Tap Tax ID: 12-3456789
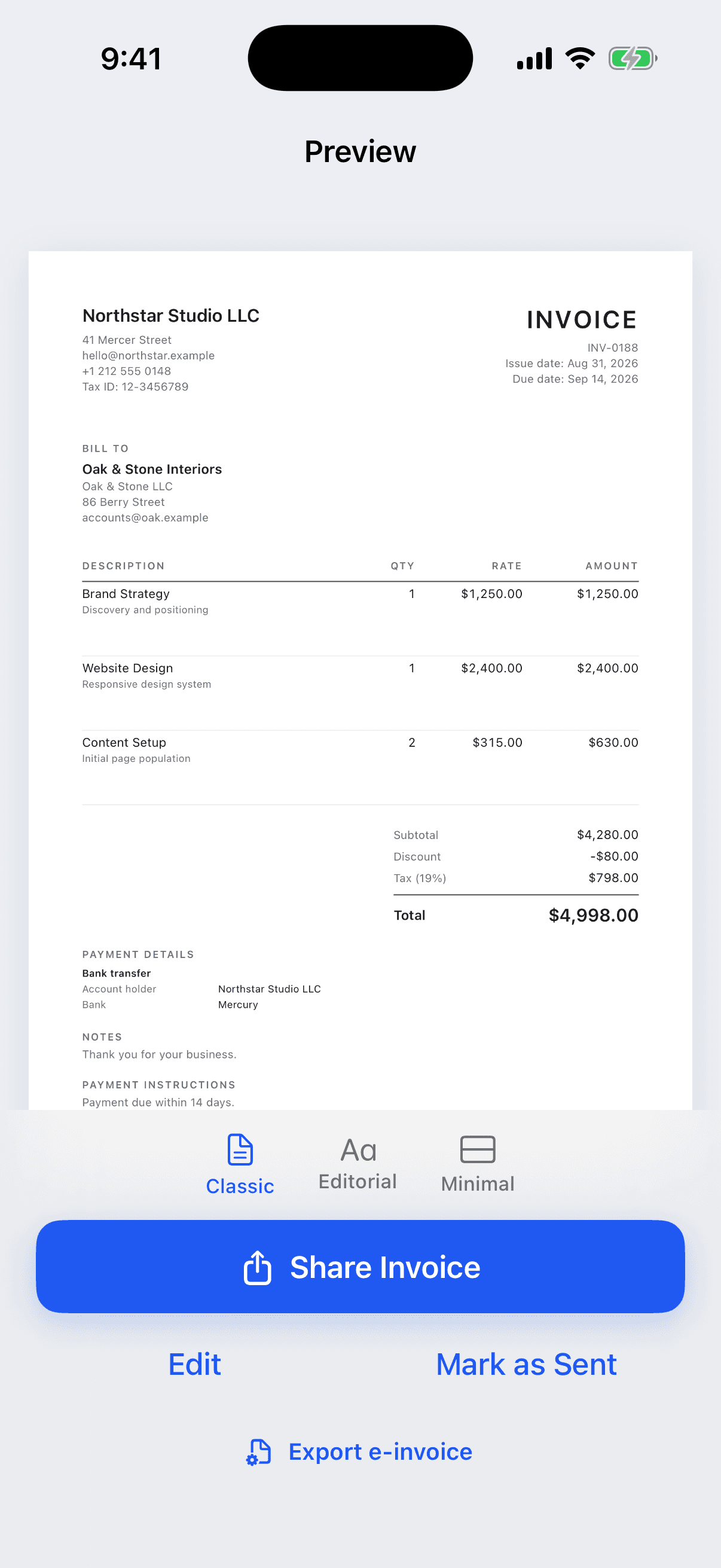 [x=135, y=386]
